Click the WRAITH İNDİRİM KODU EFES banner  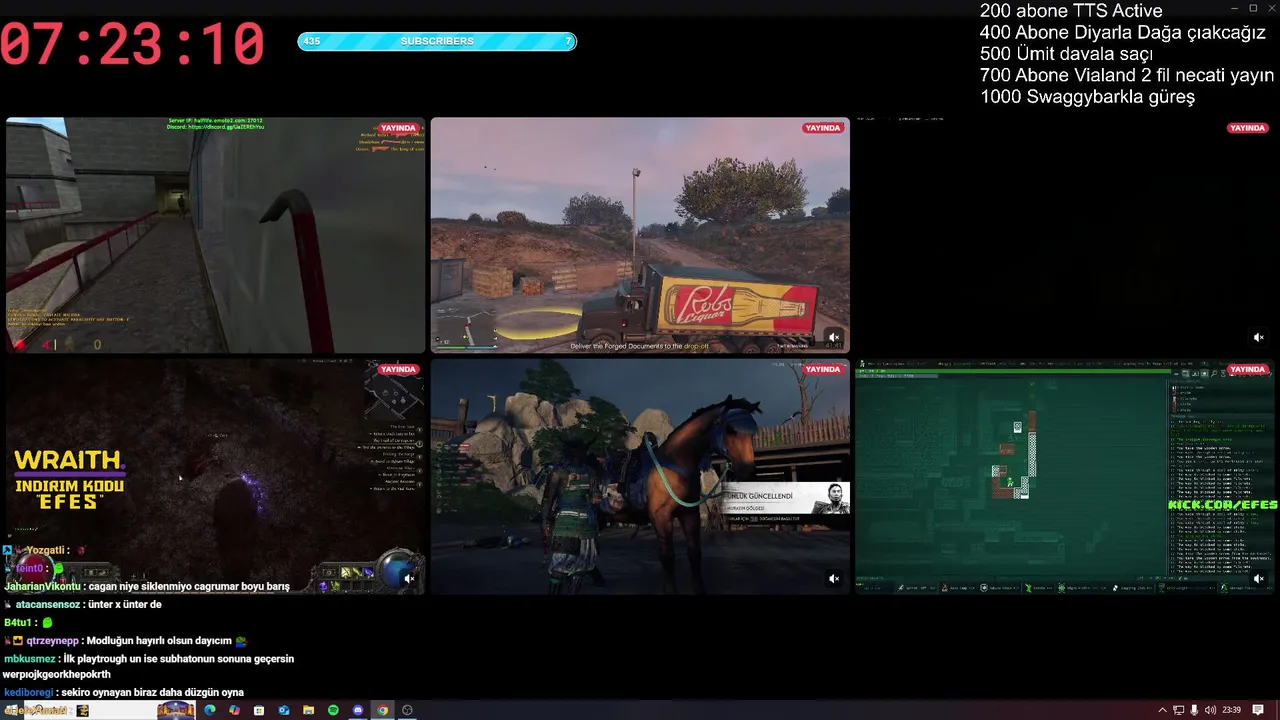point(69,480)
